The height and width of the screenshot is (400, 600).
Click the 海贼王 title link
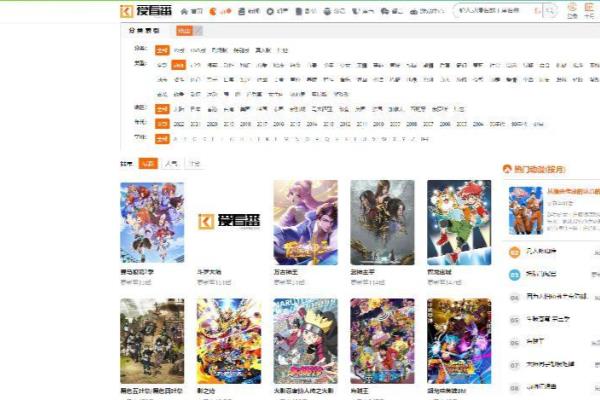tap(359, 391)
